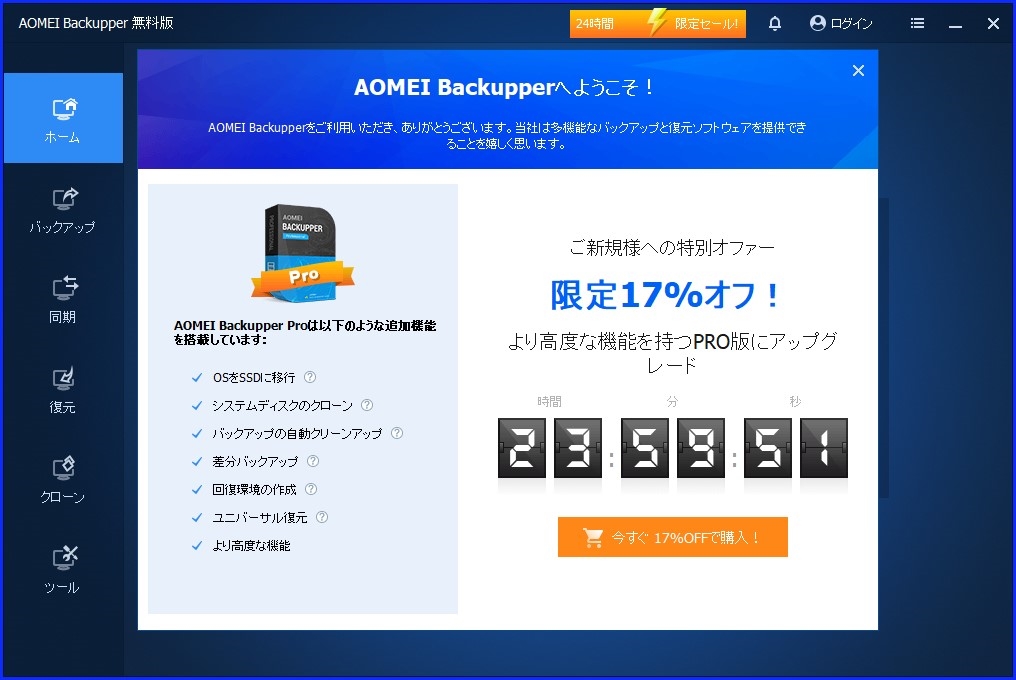
Task: Click 今すぐ 17%OFFで購入 button
Action: pyautogui.click(x=673, y=537)
